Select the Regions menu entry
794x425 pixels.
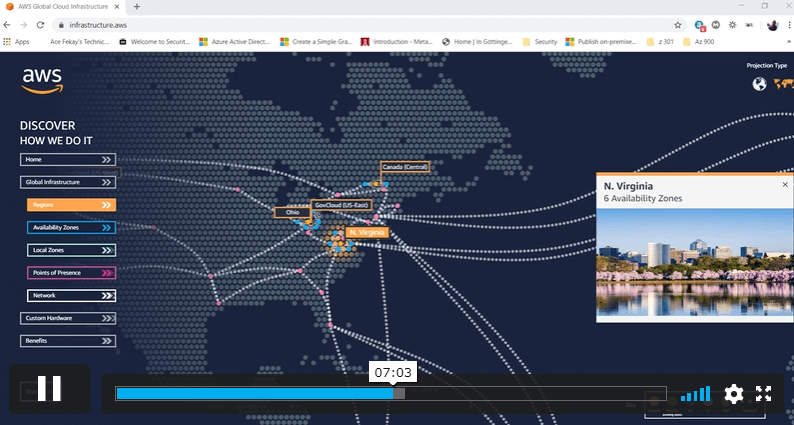click(x=71, y=205)
